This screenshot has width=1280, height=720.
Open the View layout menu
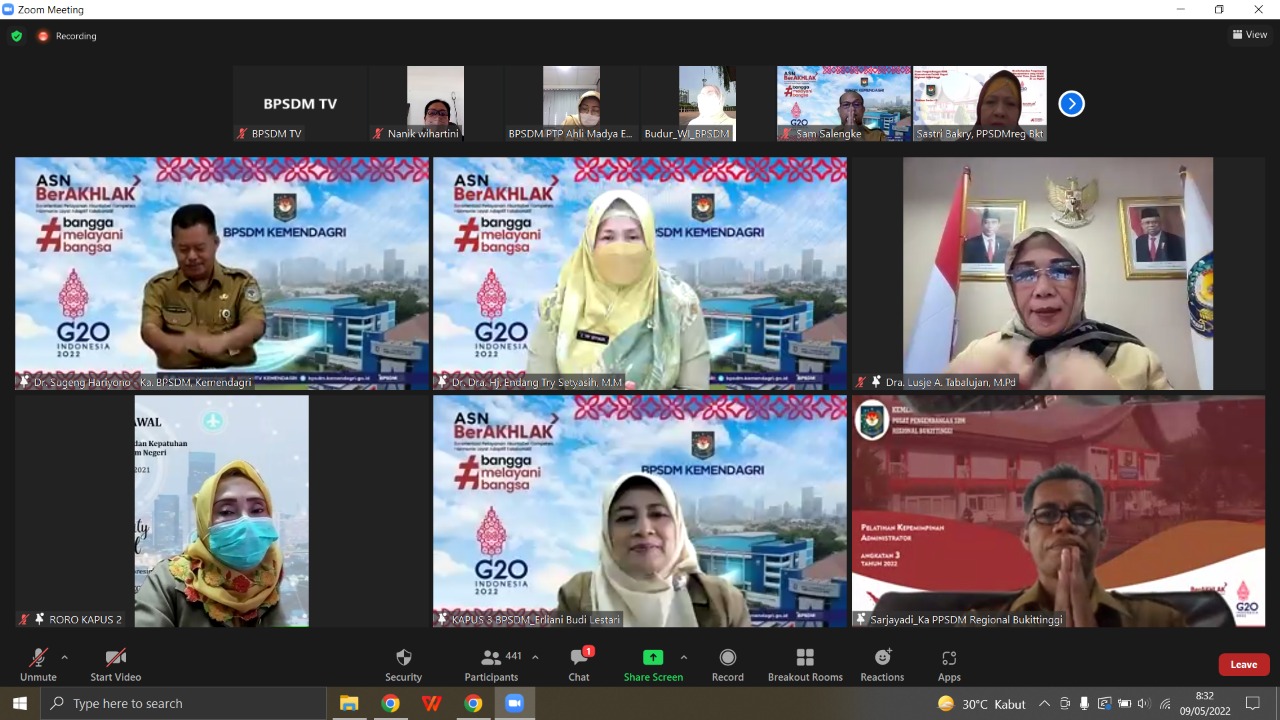[1250, 35]
